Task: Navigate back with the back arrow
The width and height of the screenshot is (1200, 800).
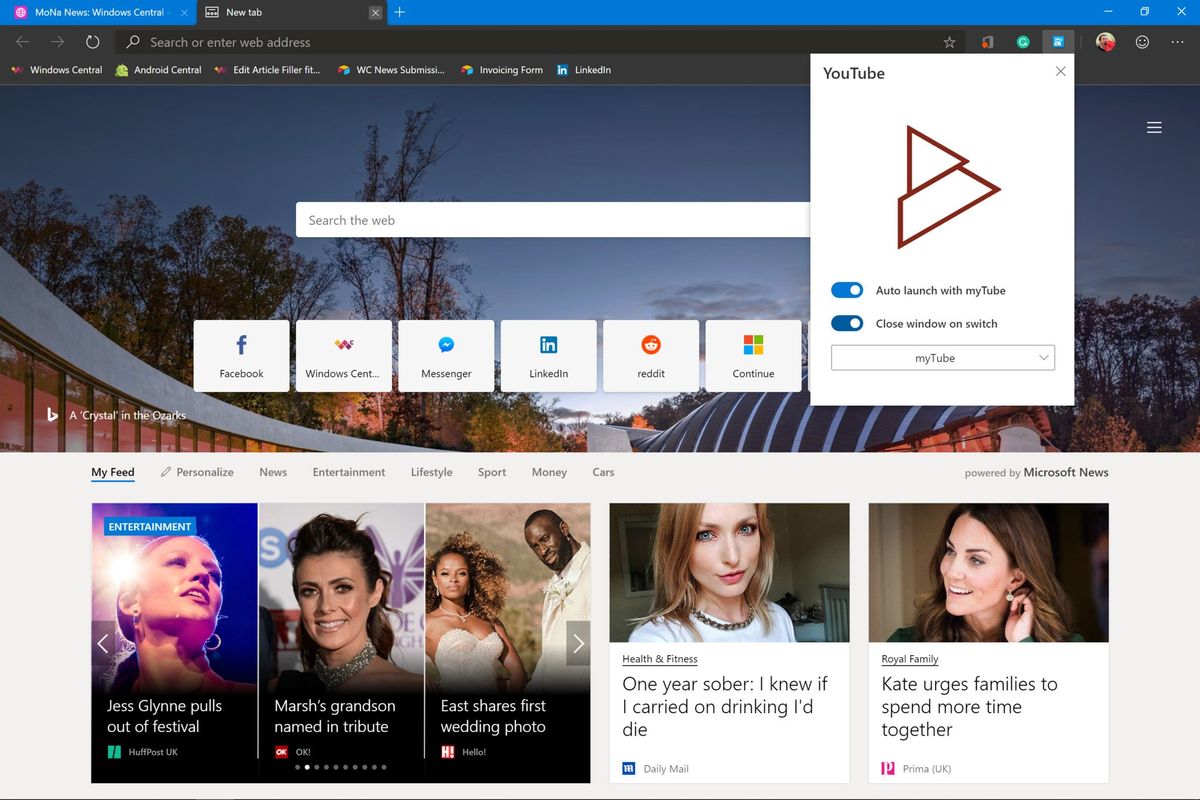Action: 21,42
